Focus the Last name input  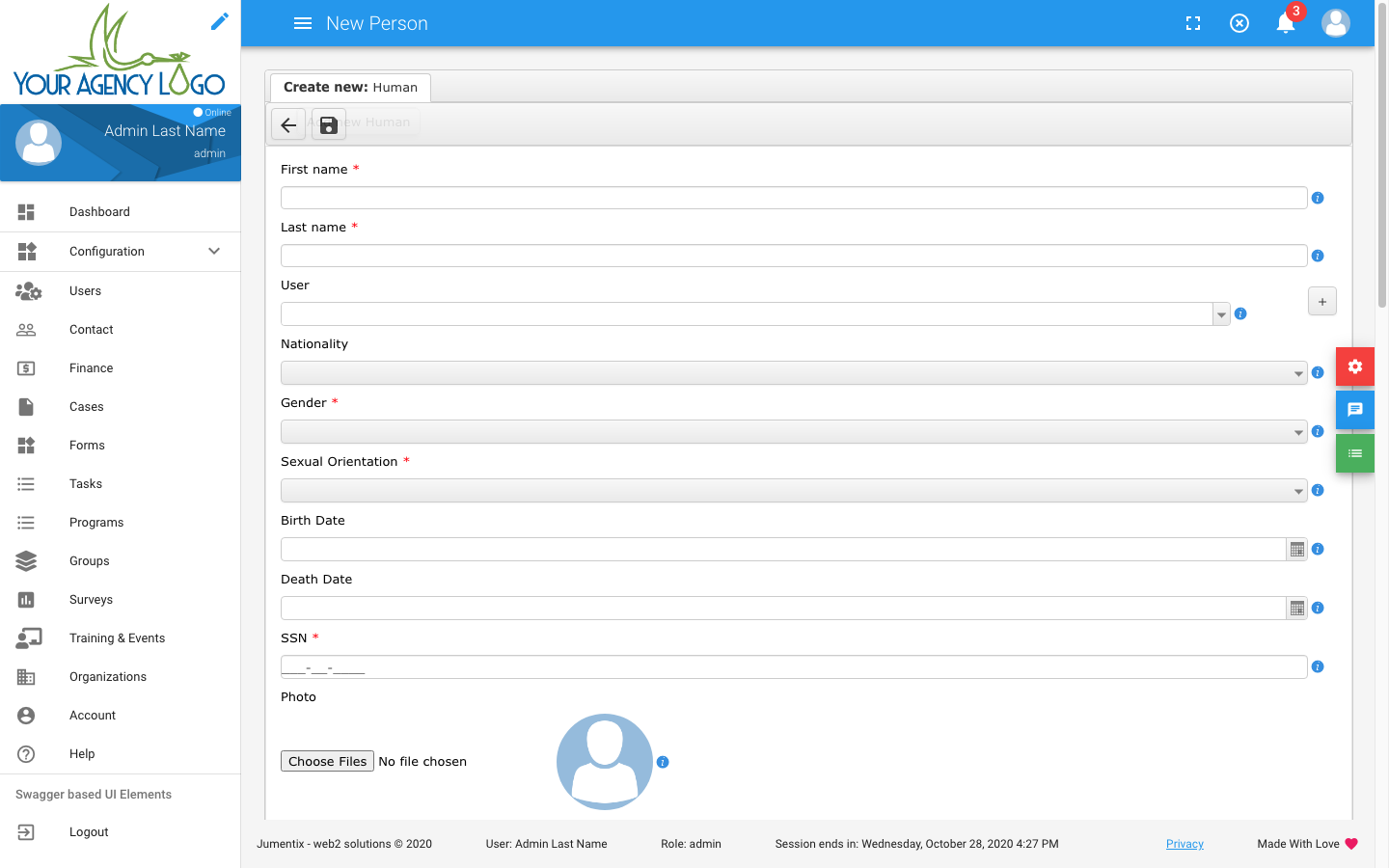(x=794, y=256)
